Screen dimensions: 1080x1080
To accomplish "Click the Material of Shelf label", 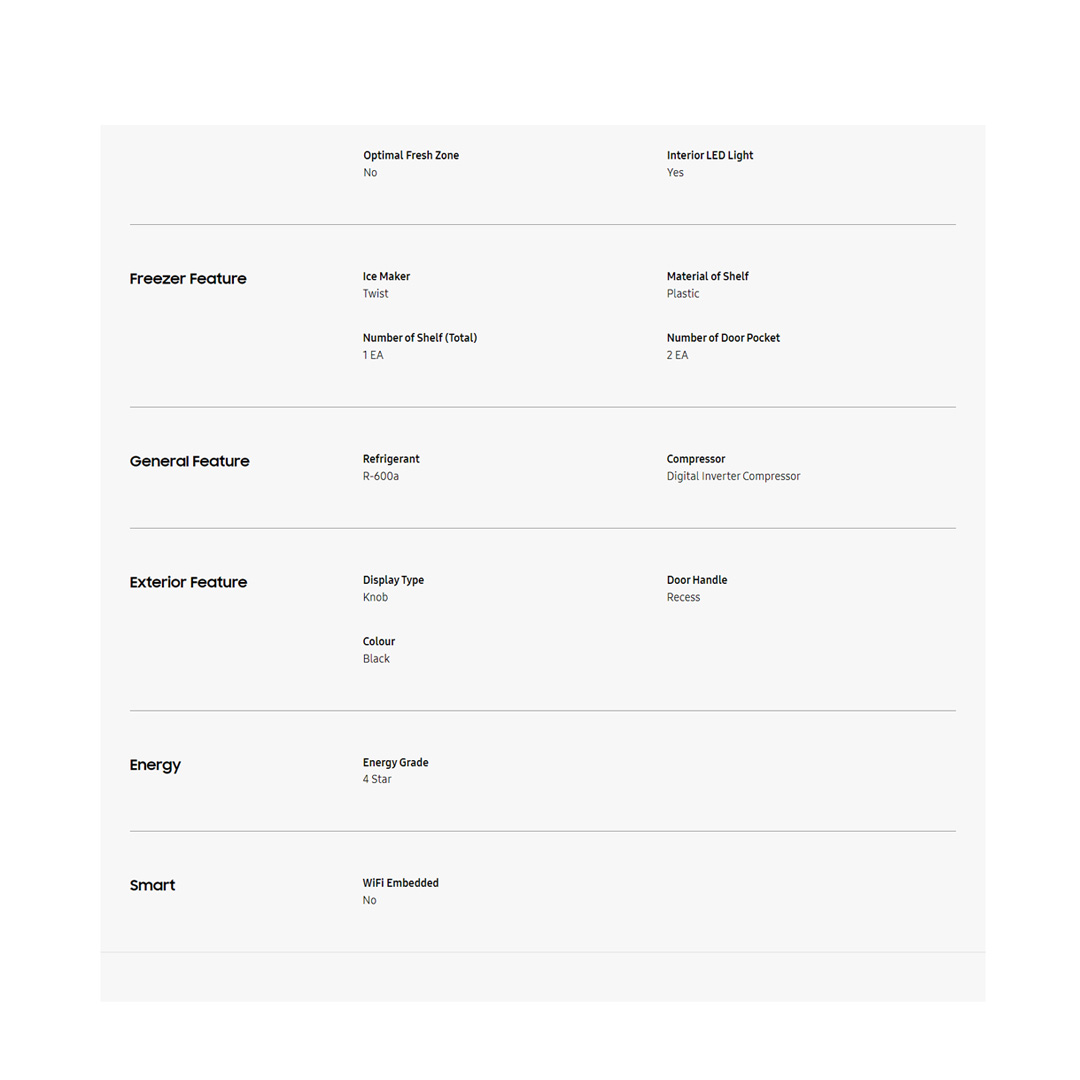I will 707,276.
